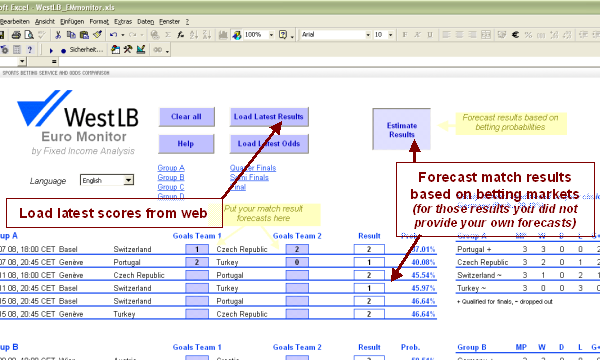The height and width of the screenshot is (360, 600).
Task: Open the Insert Function fx icon
Action: (180, 35)
